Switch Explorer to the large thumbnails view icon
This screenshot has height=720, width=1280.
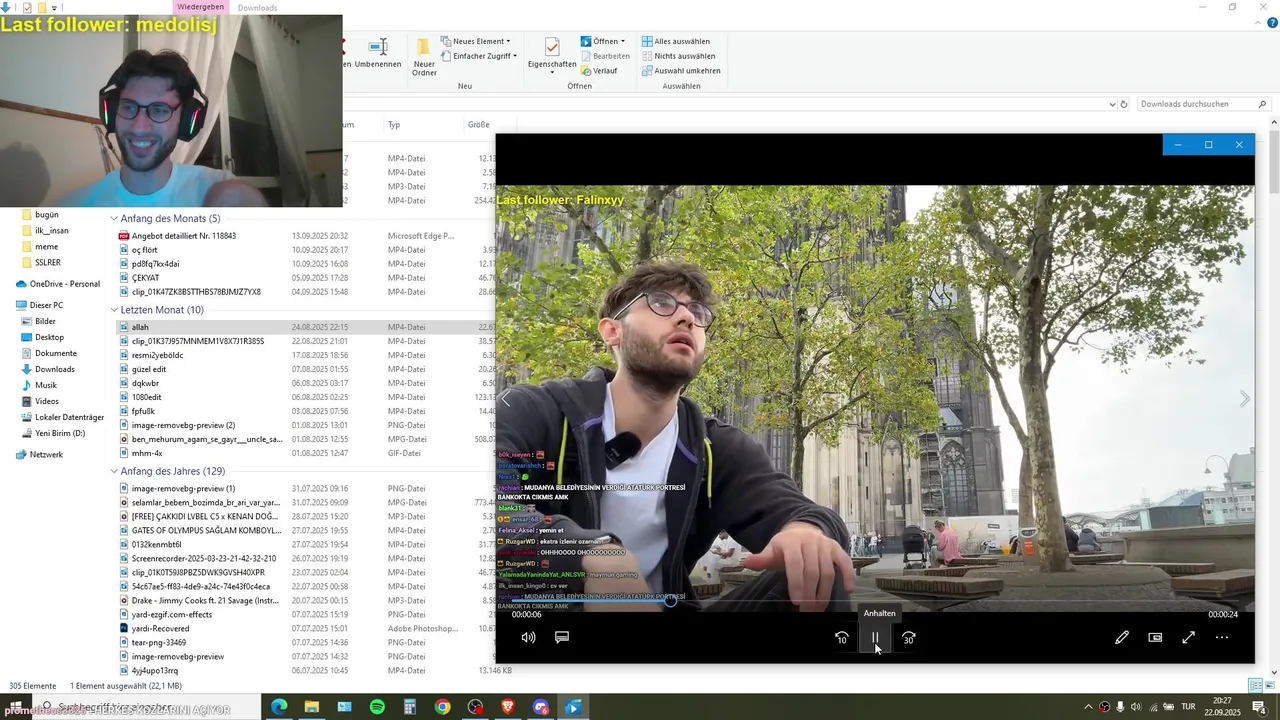pos(1268,685)
